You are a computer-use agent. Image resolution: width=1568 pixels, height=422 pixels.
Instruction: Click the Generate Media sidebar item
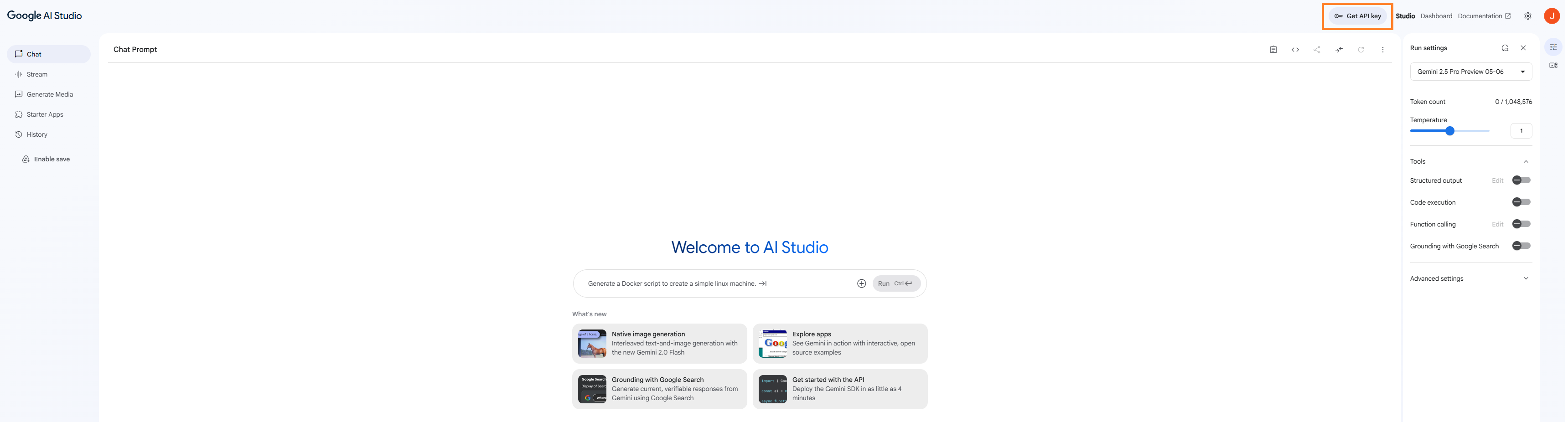point(49,94)
